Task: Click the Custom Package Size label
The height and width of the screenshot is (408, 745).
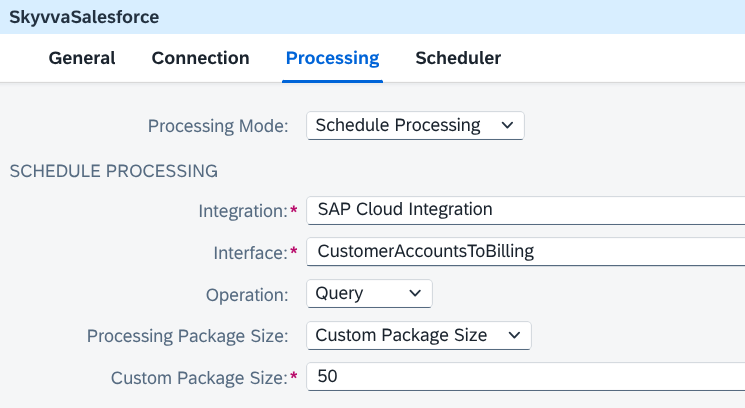Action: coord(199,378)
